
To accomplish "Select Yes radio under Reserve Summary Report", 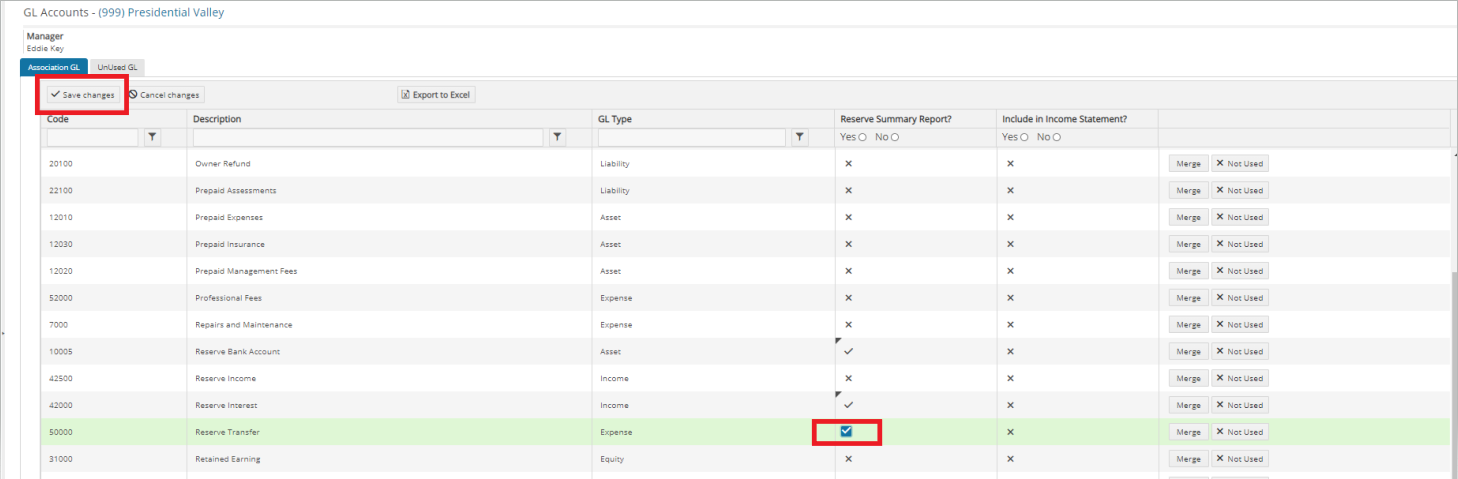I will point(862,137).
